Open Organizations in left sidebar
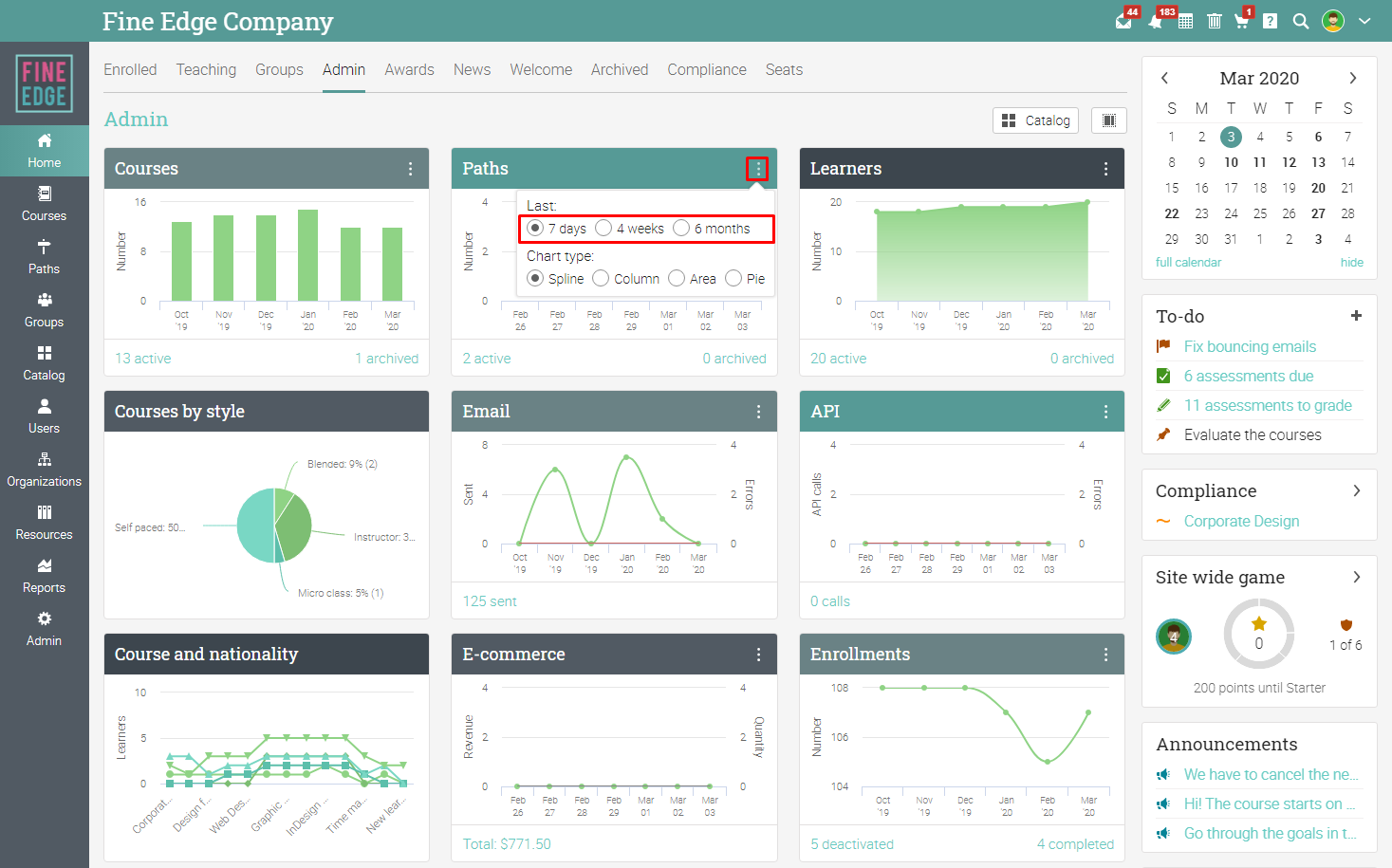 click(45, 470)
